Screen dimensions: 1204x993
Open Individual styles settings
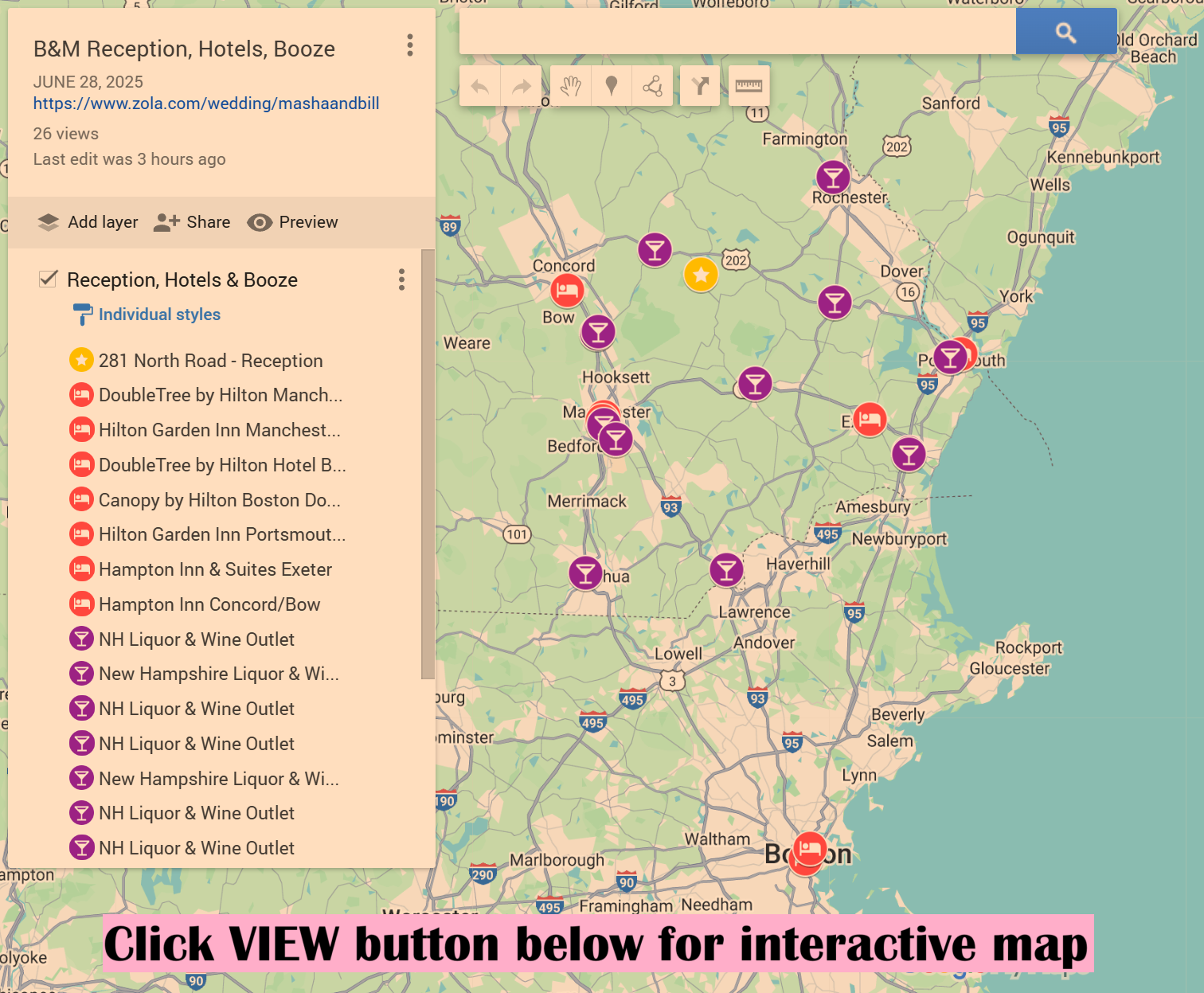[159, 315]
